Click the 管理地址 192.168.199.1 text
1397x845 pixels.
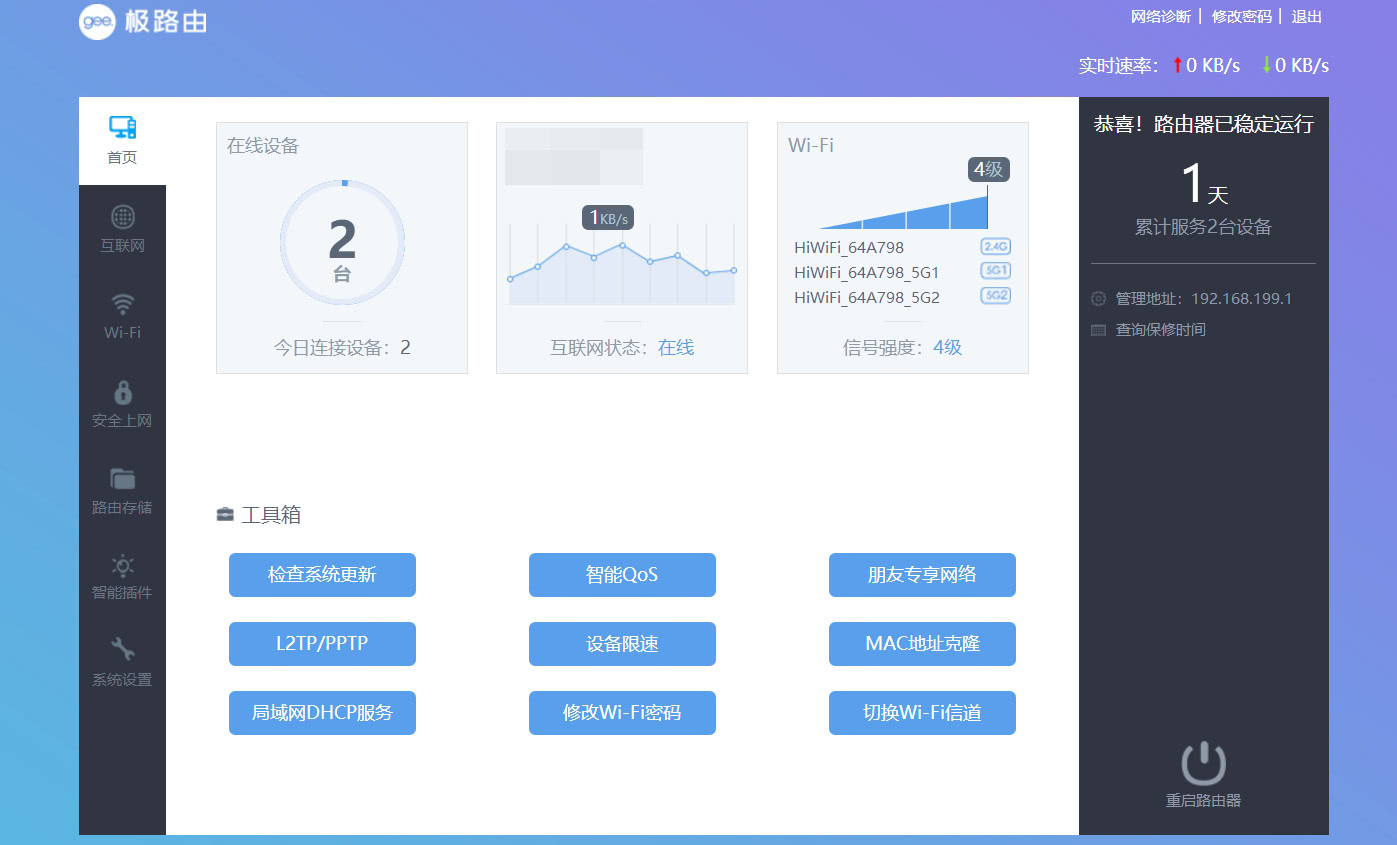[x=1204, y=299]
